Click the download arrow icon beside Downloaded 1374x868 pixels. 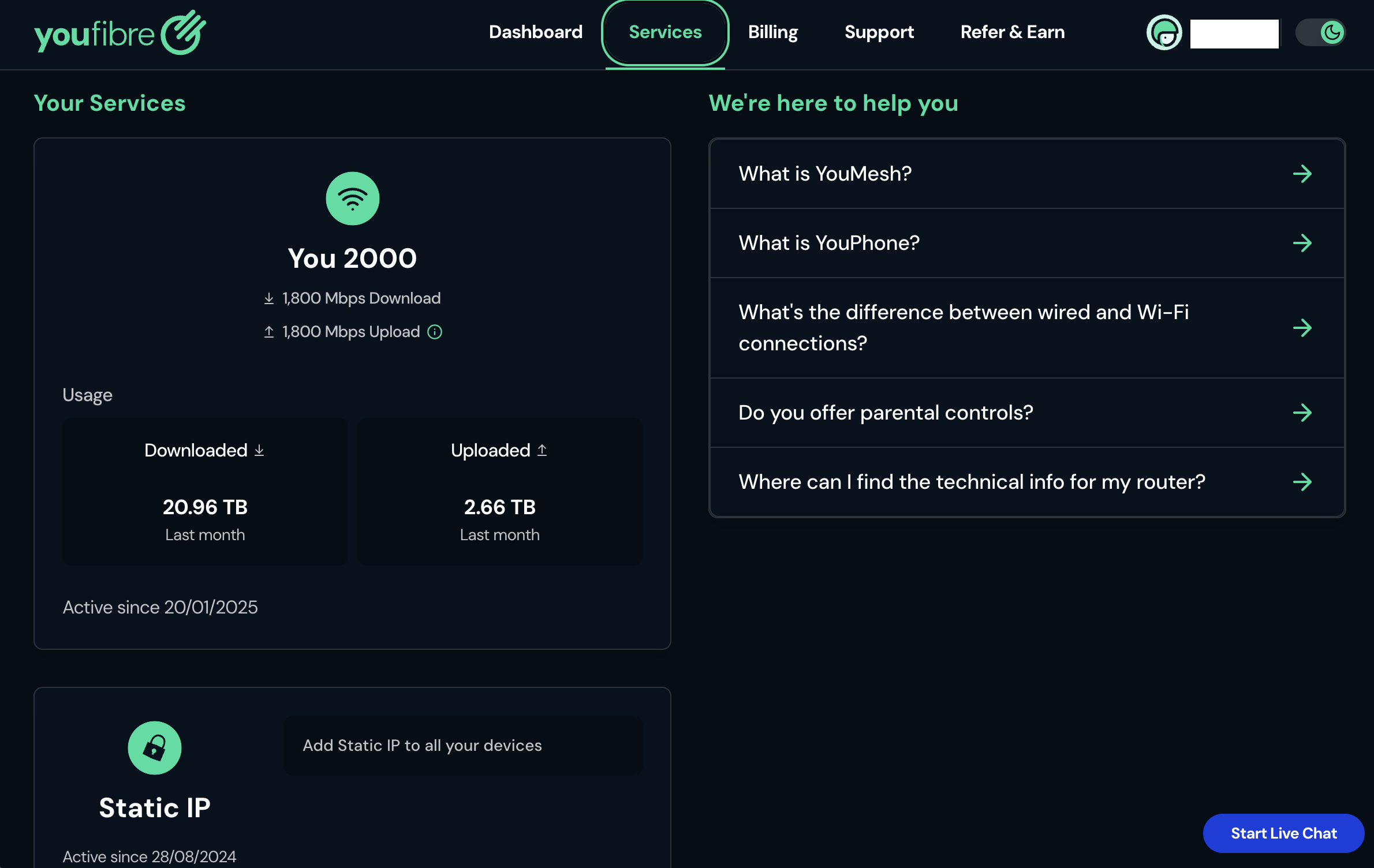(x=259, y=450)
